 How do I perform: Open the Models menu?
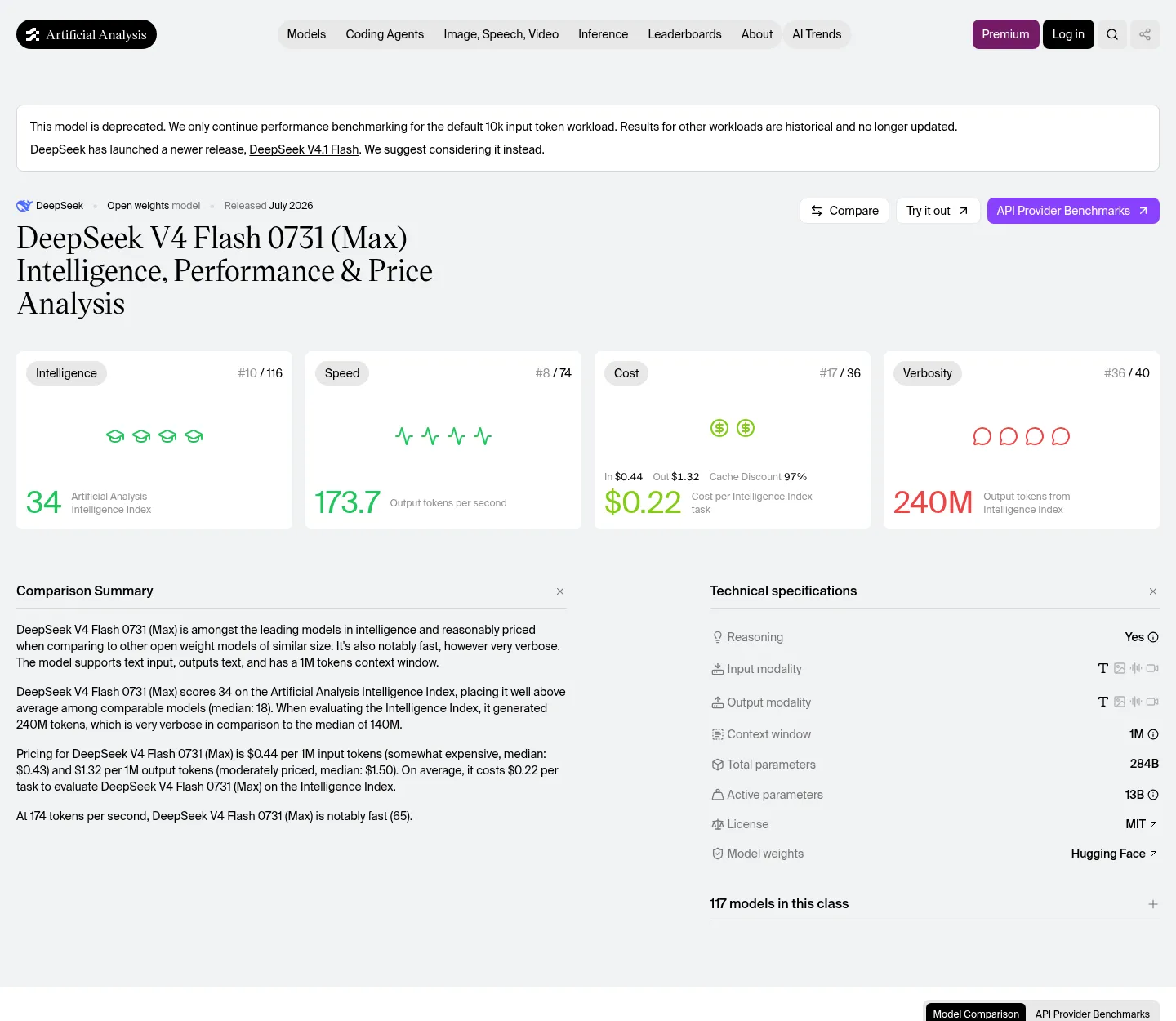pos(306,34)
